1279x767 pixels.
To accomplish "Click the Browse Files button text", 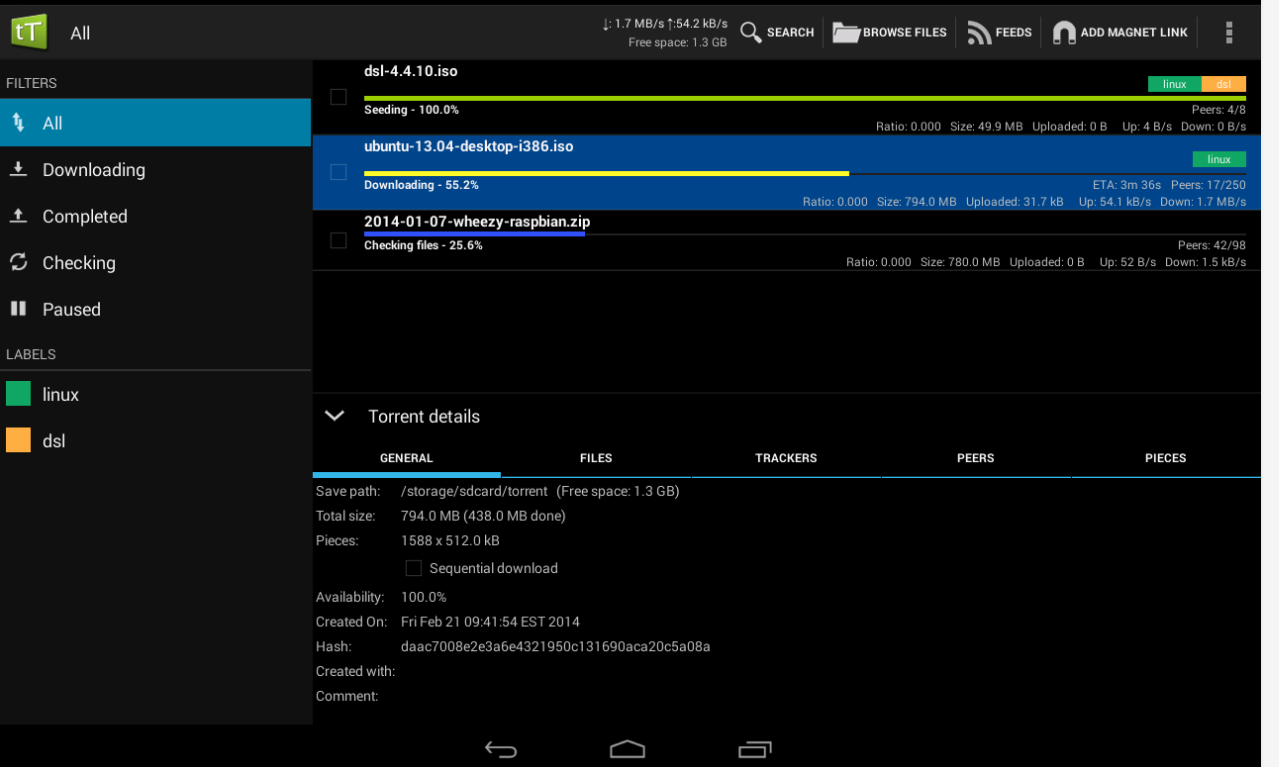I will pyautogui.click(x=904, y=33).
